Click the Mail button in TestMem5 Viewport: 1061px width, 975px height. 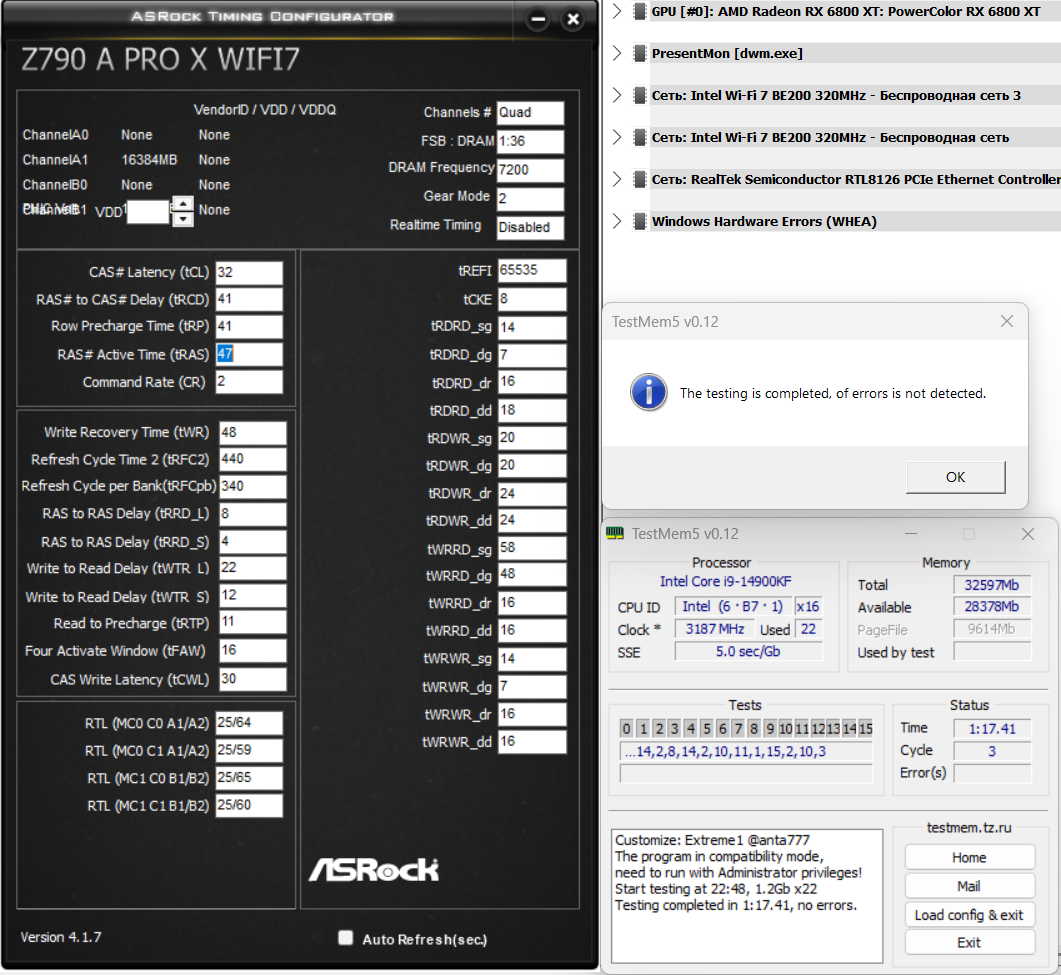point(969,886)
